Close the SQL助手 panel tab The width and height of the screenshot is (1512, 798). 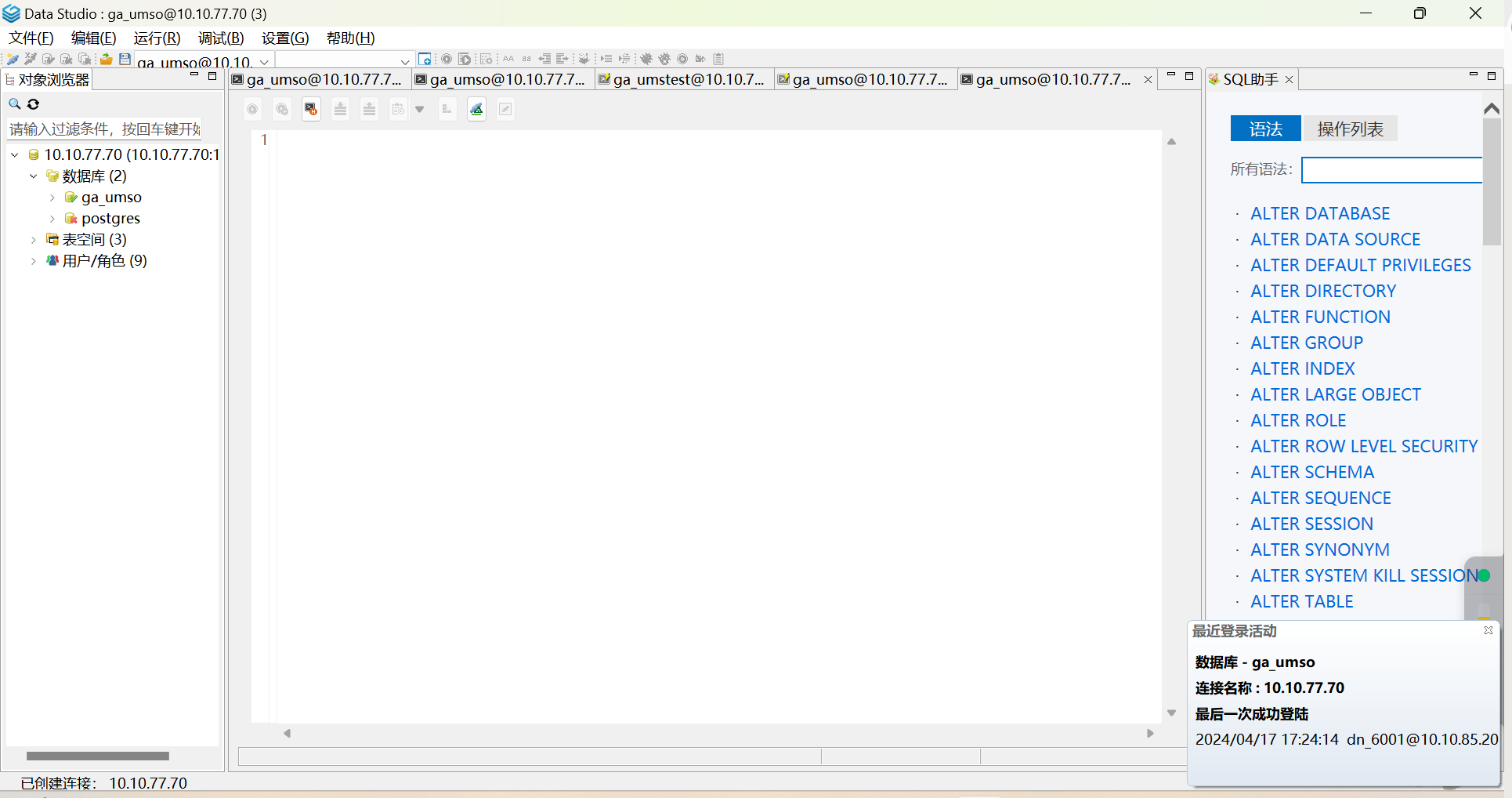pos(1289,79)
